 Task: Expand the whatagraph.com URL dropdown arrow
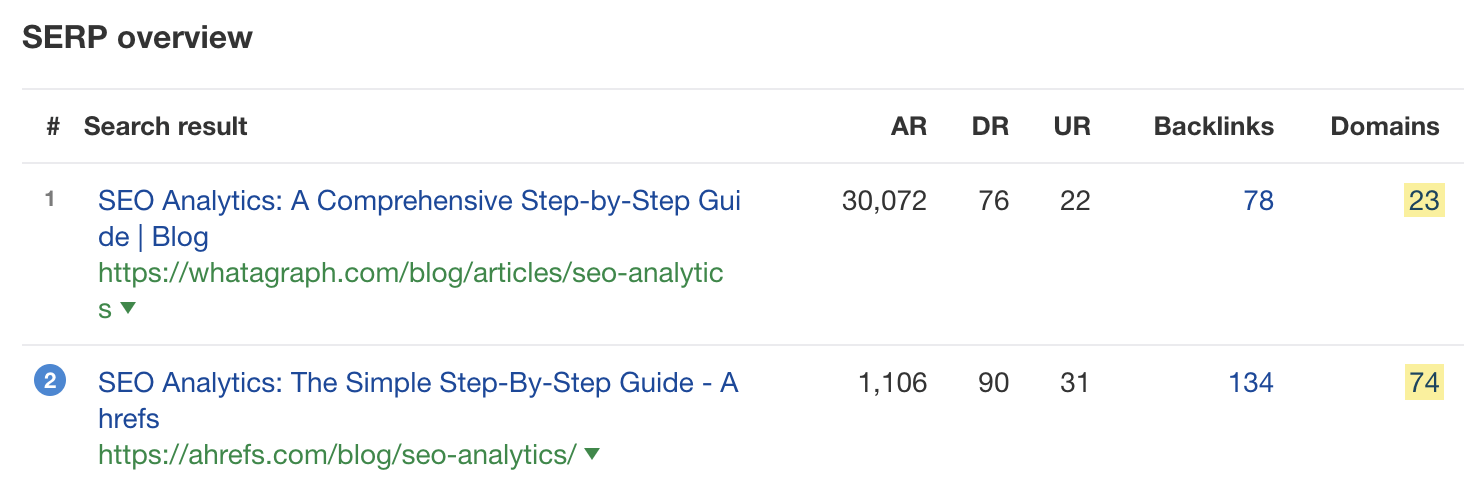pyautogui.click(x=127, y=309)
